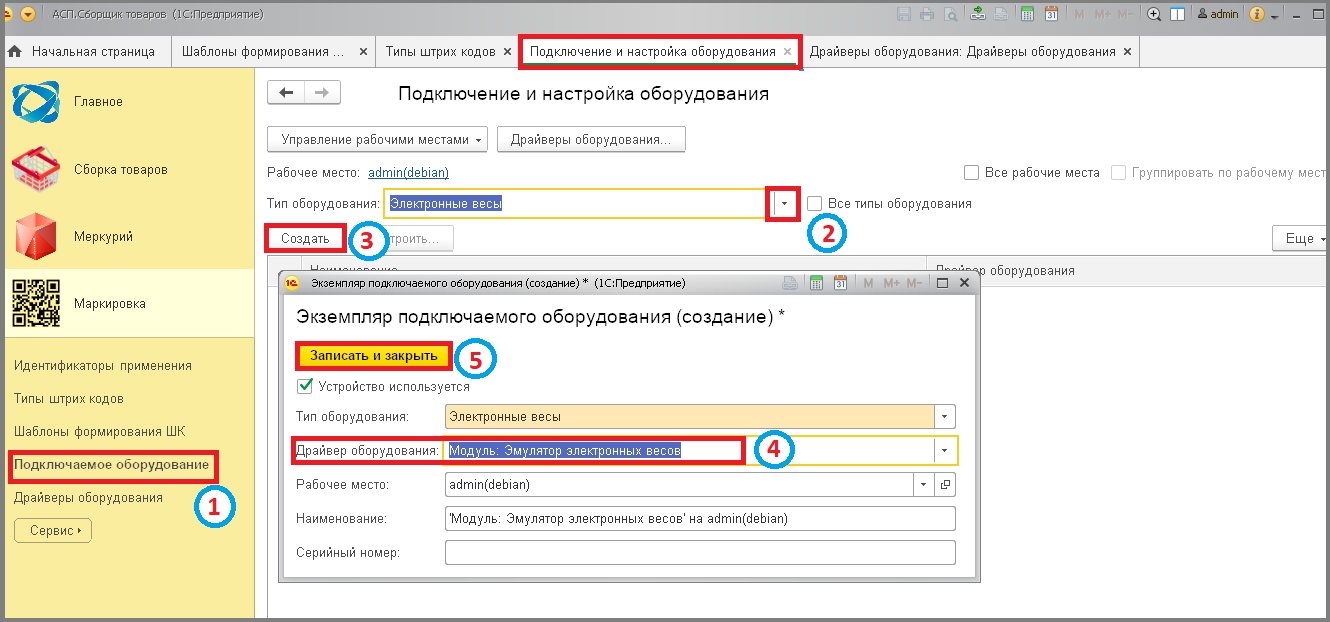The height and width of the screenshot is (622, 1330).
Task: Close the Драйверы оборудования tab
Action: click(1128, 51)
